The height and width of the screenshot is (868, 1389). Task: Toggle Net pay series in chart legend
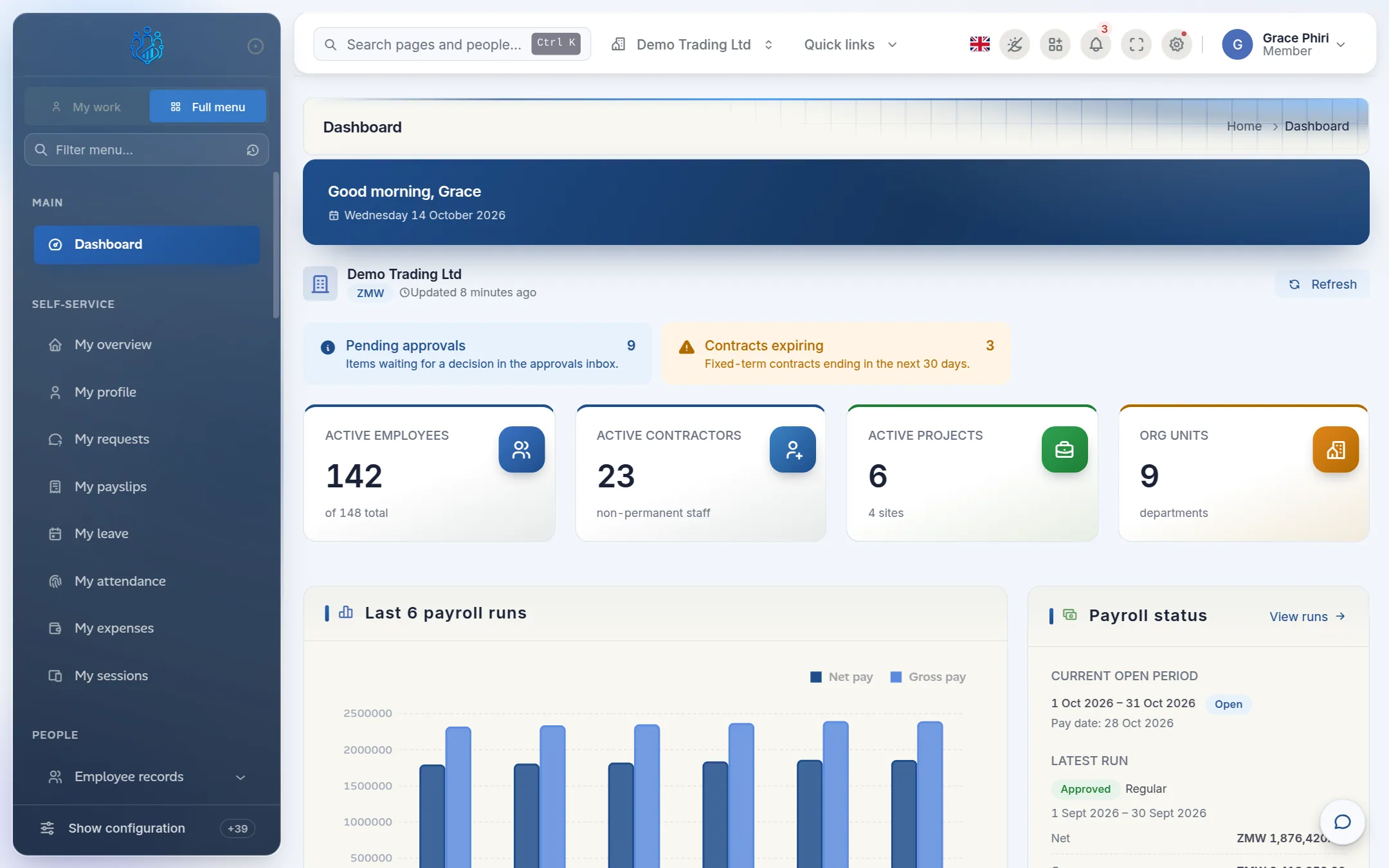841,677
